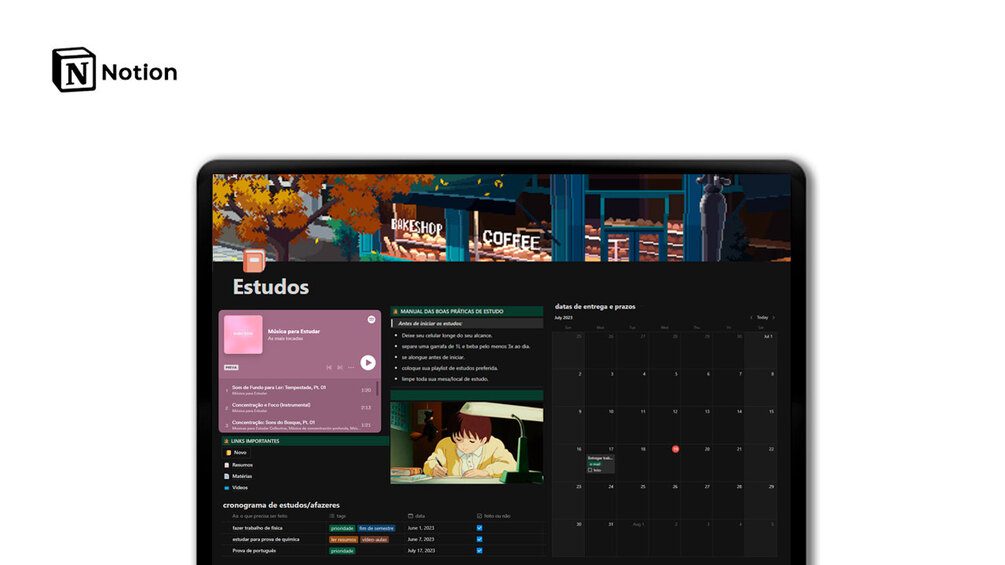The height and width of the screenshot is (565, 1005).
Task: Skip to previous track in the music player
Action: click(x=329, y=367)
